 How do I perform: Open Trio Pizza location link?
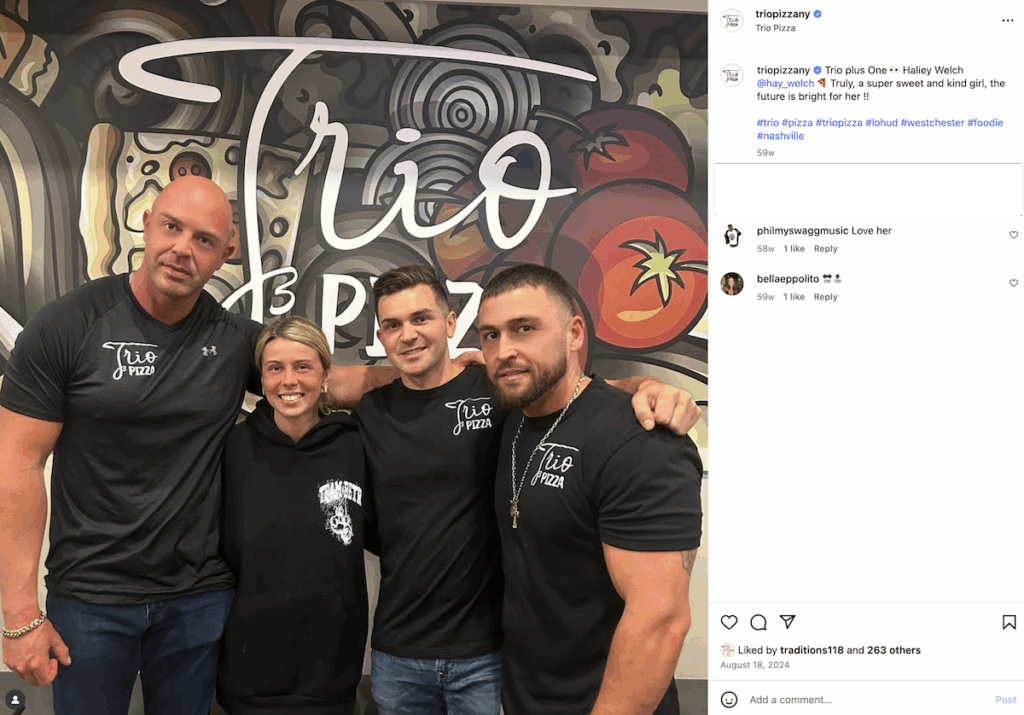[x=775, y=28]
